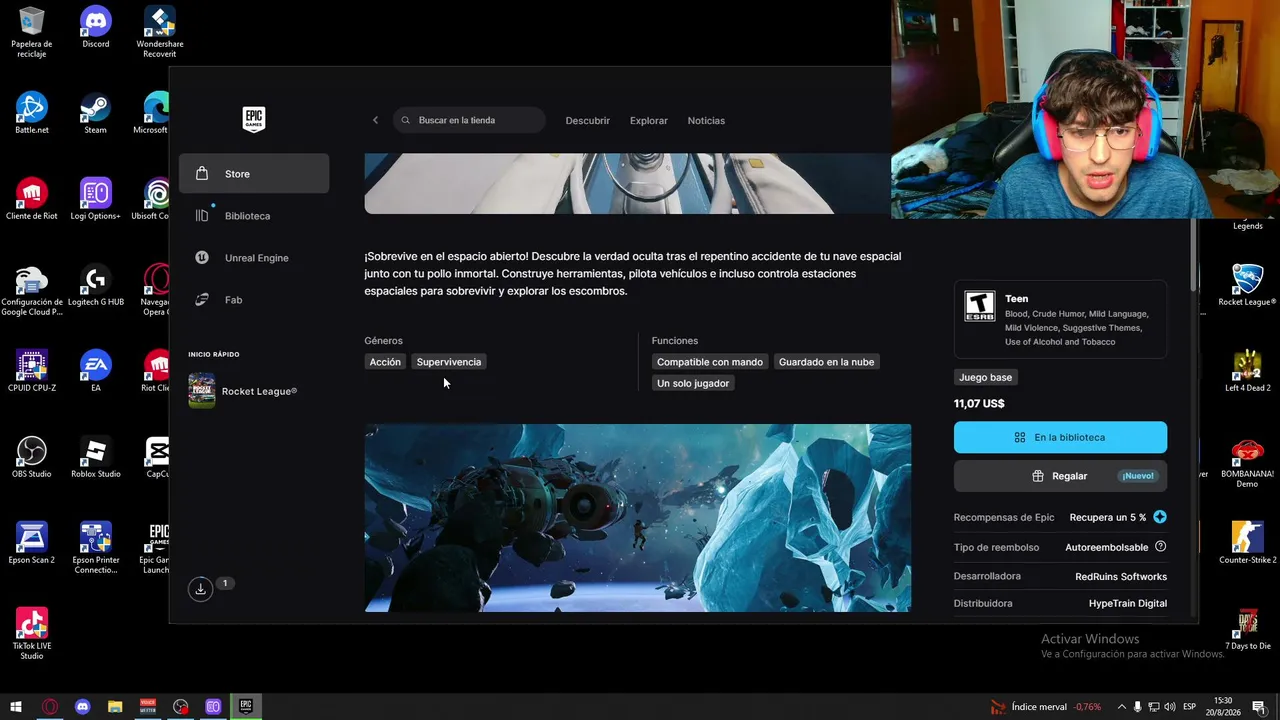Select the Counter-Strike 2 desktop icon

1247,544
